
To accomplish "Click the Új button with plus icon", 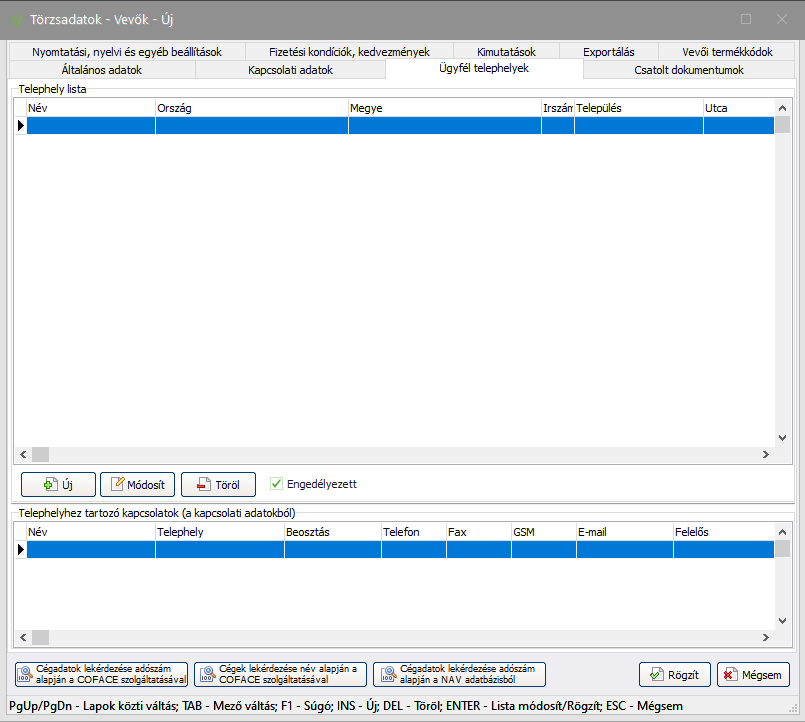I will 58,485.
